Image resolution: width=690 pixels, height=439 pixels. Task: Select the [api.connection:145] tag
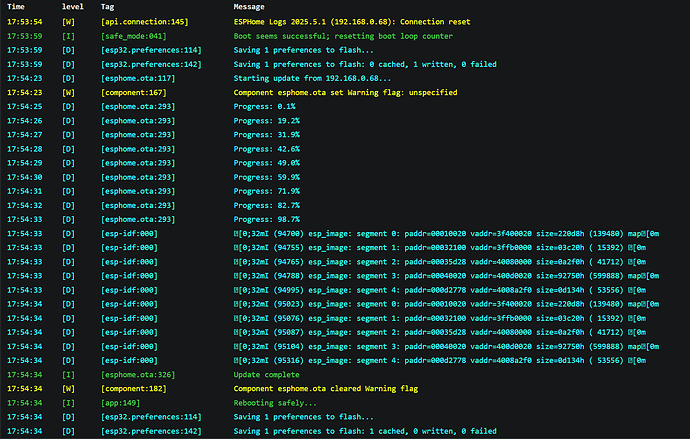point(145,22)
